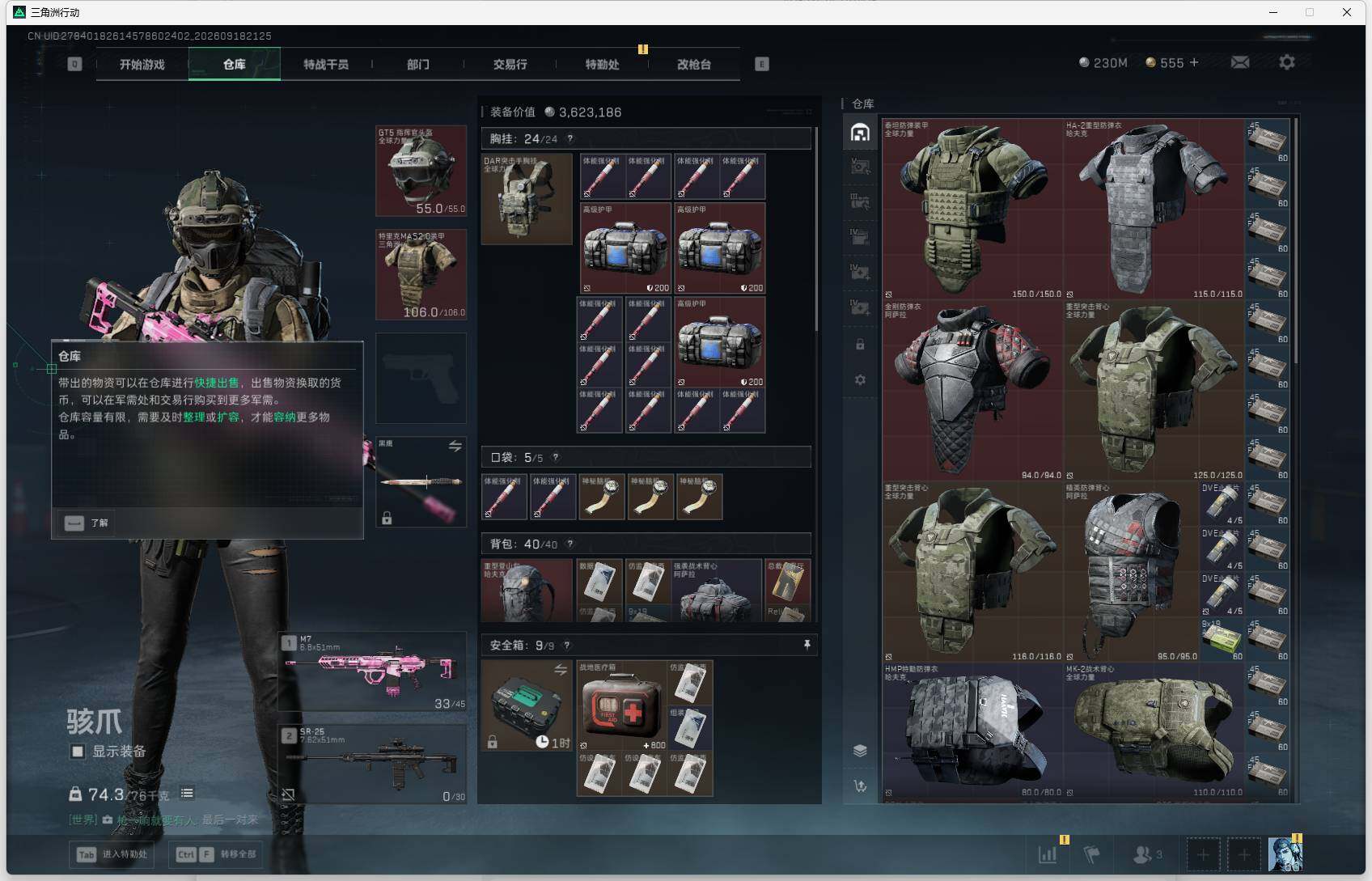Click the first empty squad invite plus slot
Screen dimensions: 1372x881
[x=1203, y=854]
